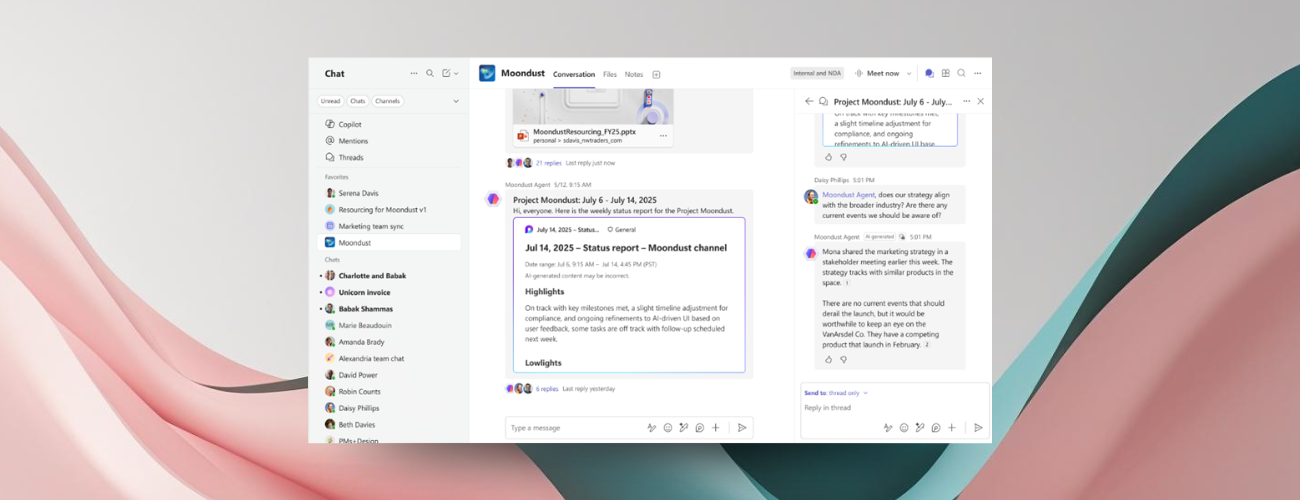Expand the Meet now dropdown arrow
1300x500 pixels.
(x=909, y=73)
